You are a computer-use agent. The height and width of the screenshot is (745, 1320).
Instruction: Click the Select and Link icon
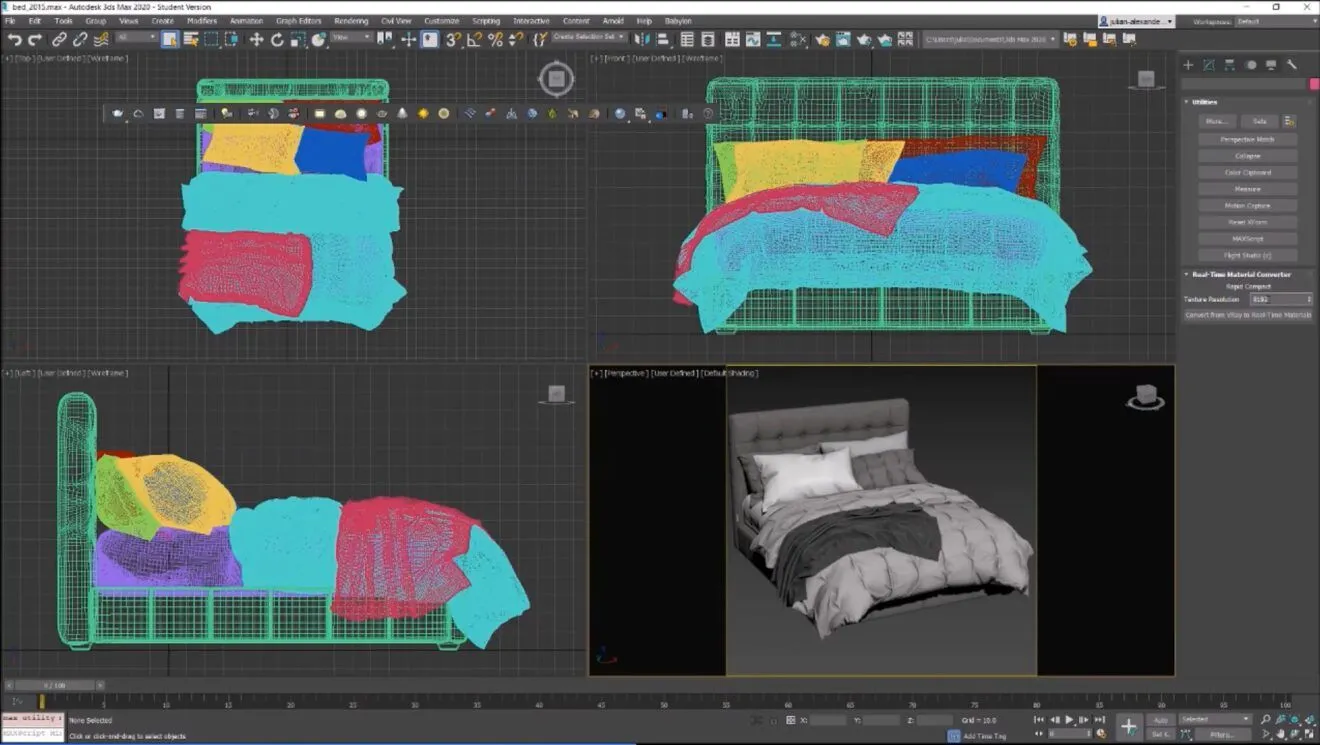coord(59,39)
